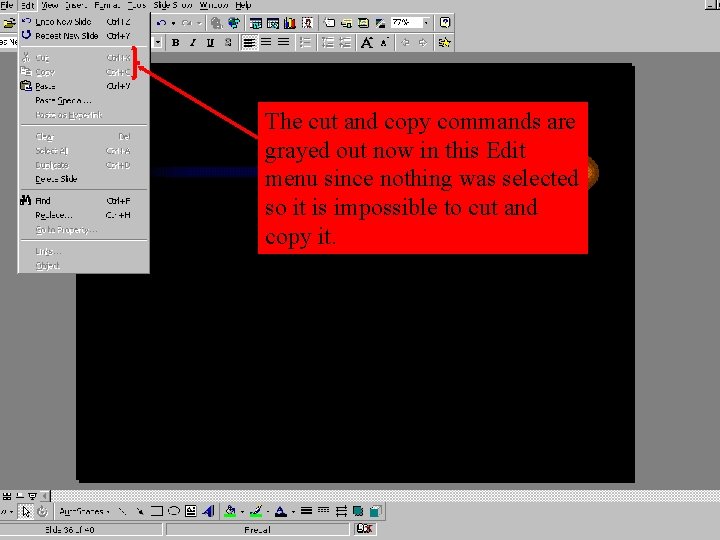Toggle Center Alignment button

tap(266, 43)
